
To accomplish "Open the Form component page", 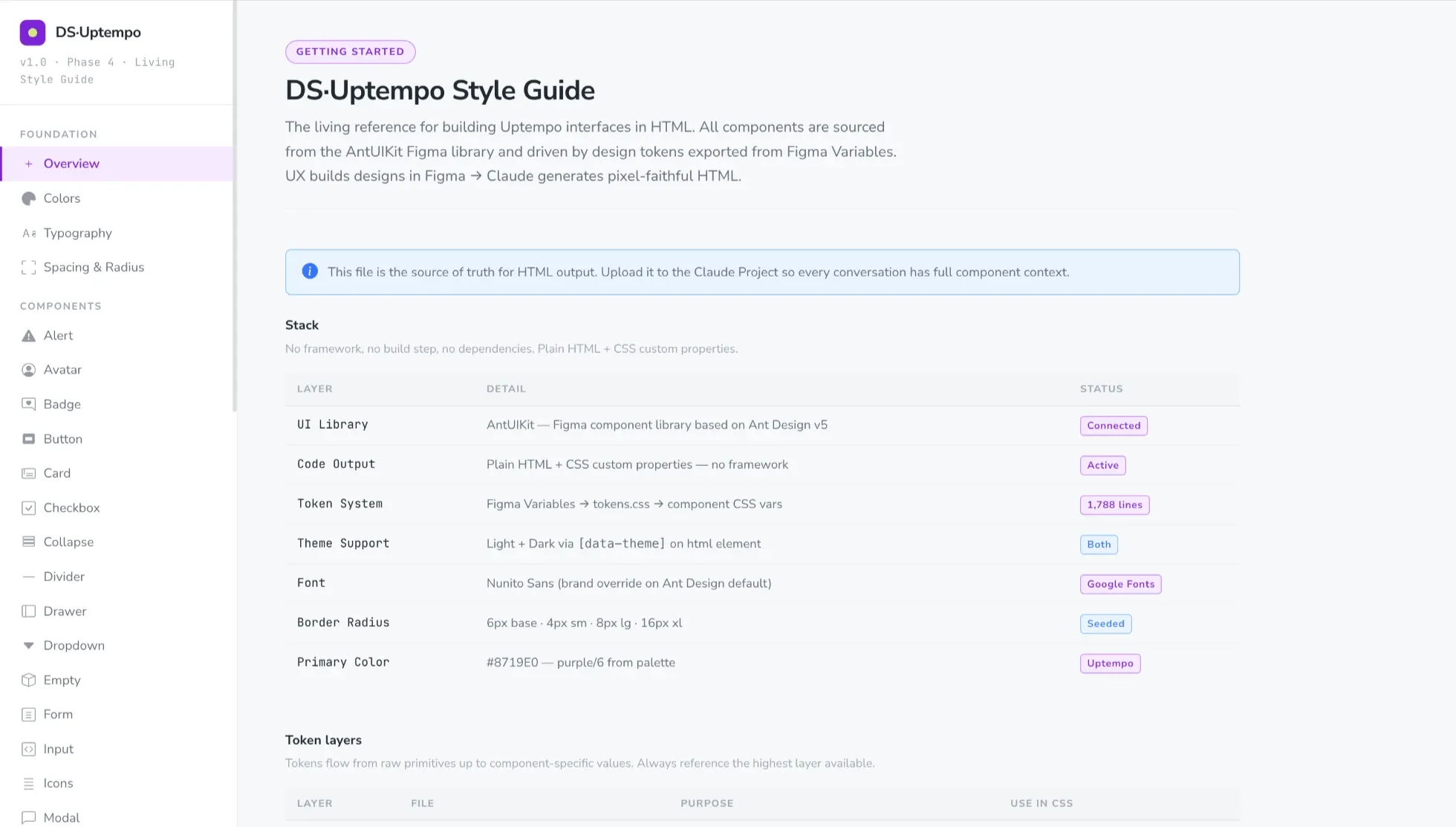I will pyautogui.click(x=117, y=715).
